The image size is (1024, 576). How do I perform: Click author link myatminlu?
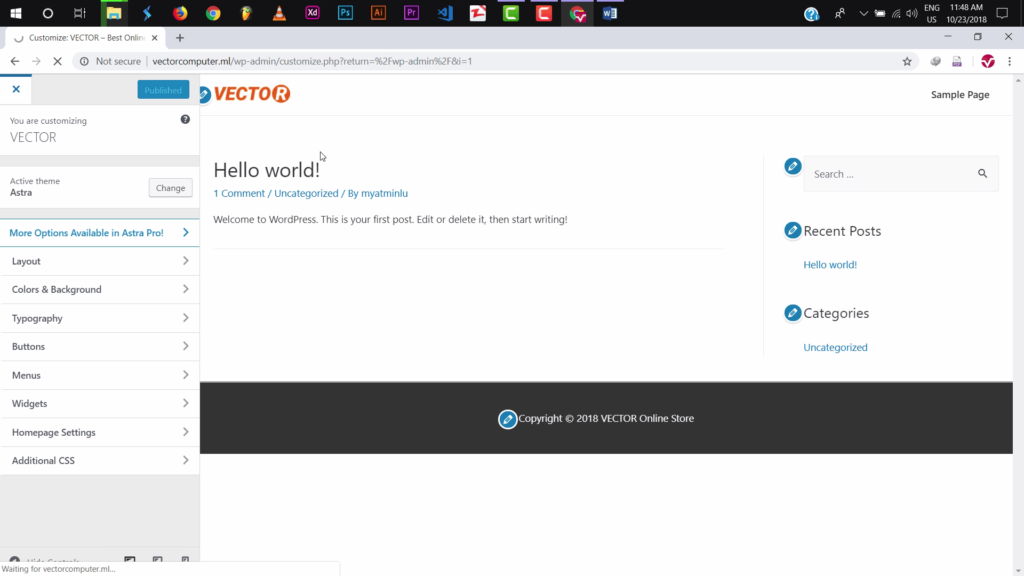[x=384, y=193]
